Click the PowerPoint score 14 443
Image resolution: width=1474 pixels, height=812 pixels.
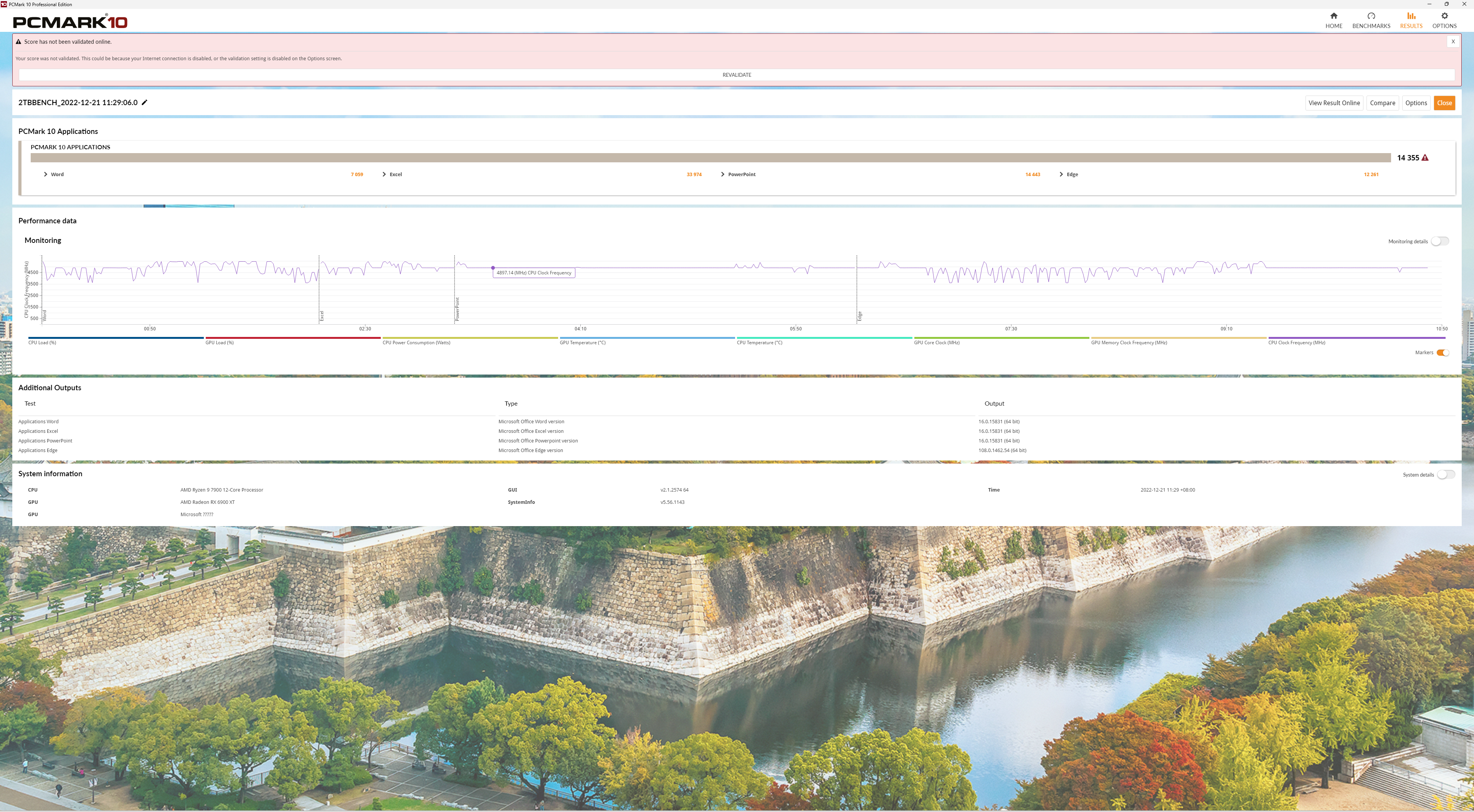coord(1032,175)
